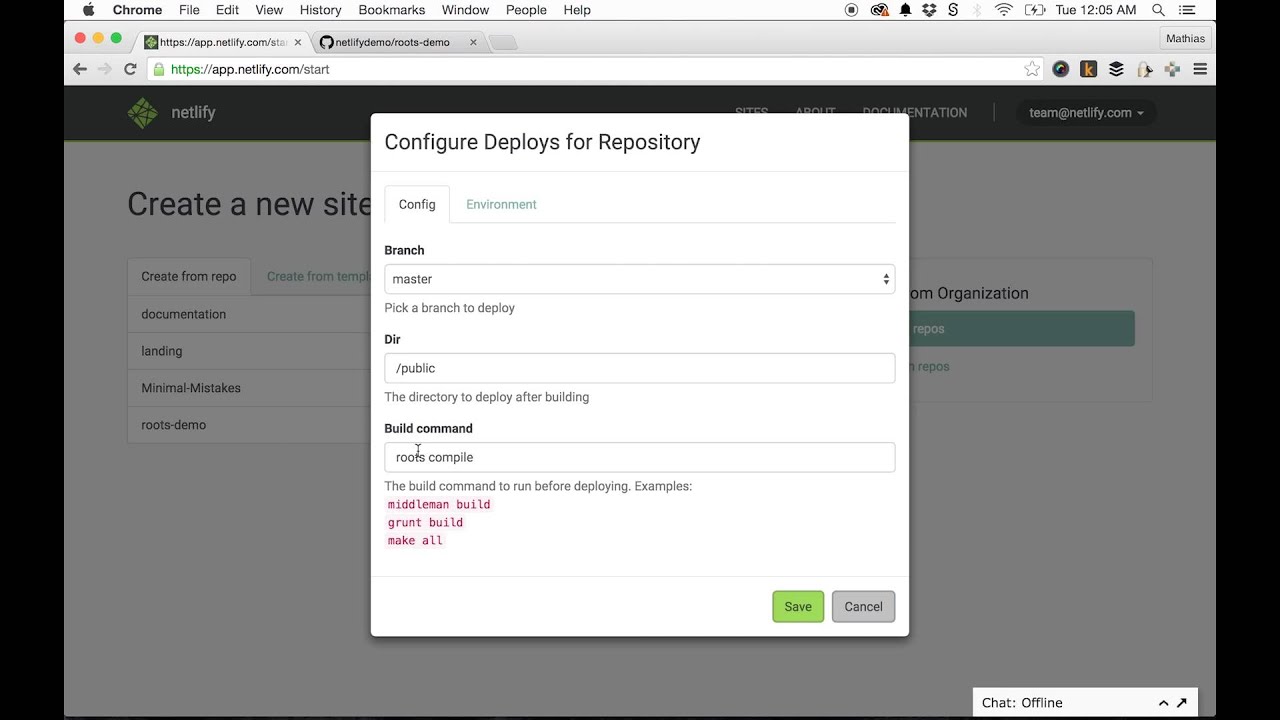Click the browser forward arrow
This screenshot has width=1280, height=720.
click(x=105, y=69)
